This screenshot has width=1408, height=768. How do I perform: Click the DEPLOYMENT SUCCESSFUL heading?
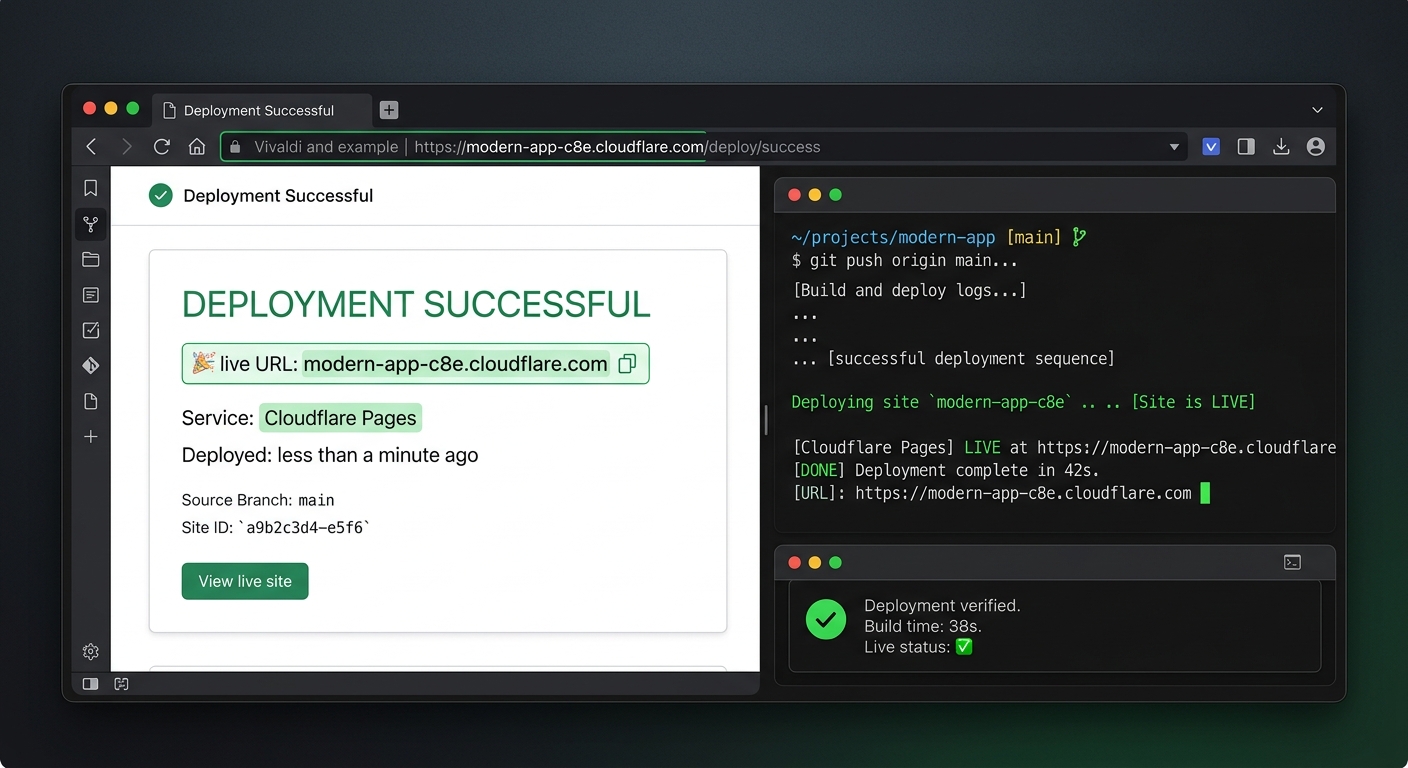416,304
